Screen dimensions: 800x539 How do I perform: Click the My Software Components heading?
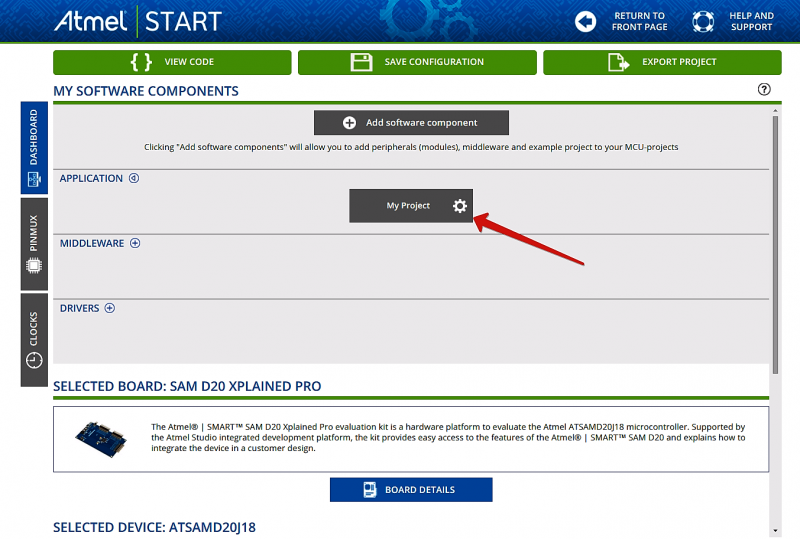(146, 91)
